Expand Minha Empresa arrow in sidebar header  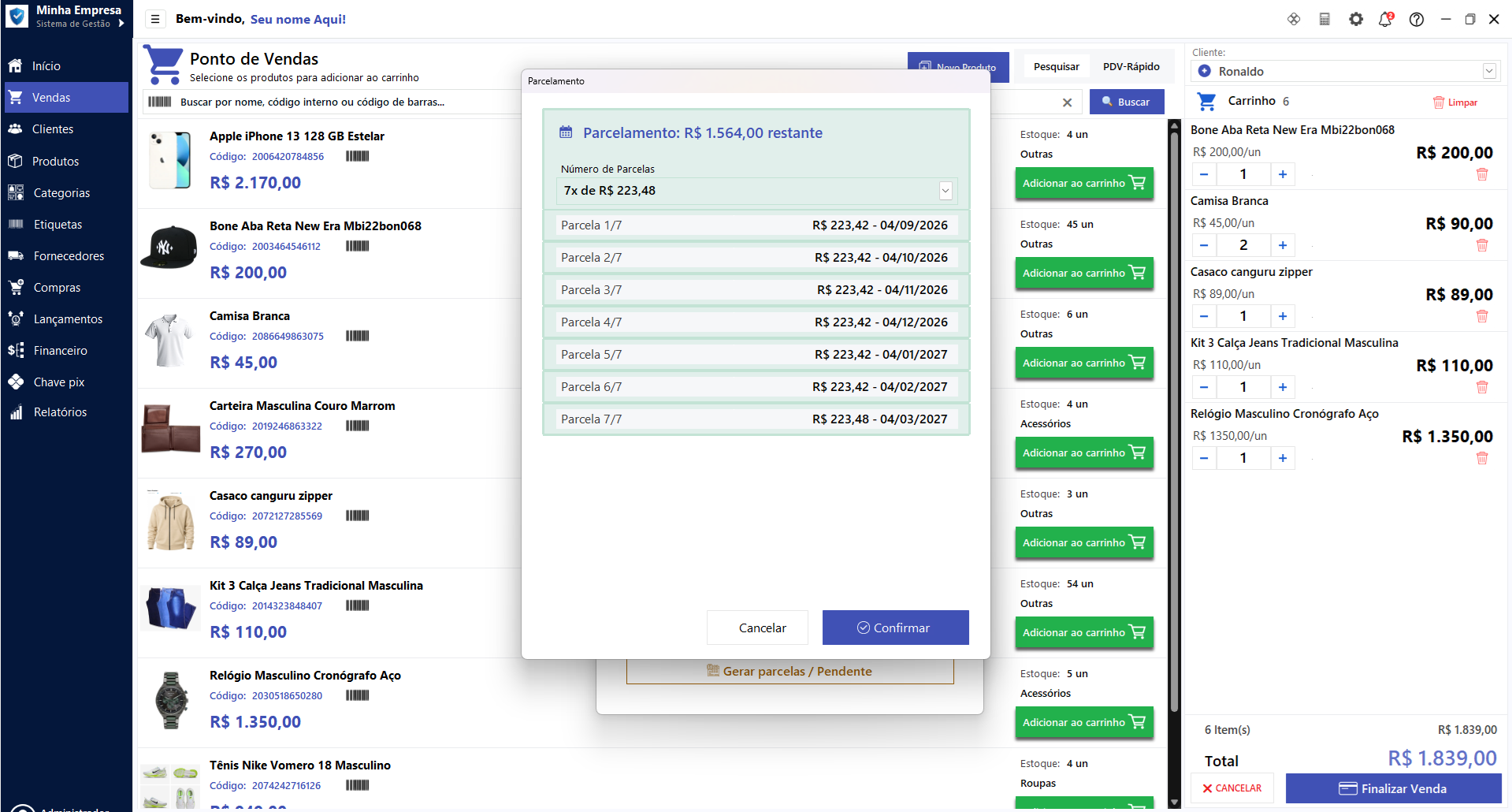[121, 24]
